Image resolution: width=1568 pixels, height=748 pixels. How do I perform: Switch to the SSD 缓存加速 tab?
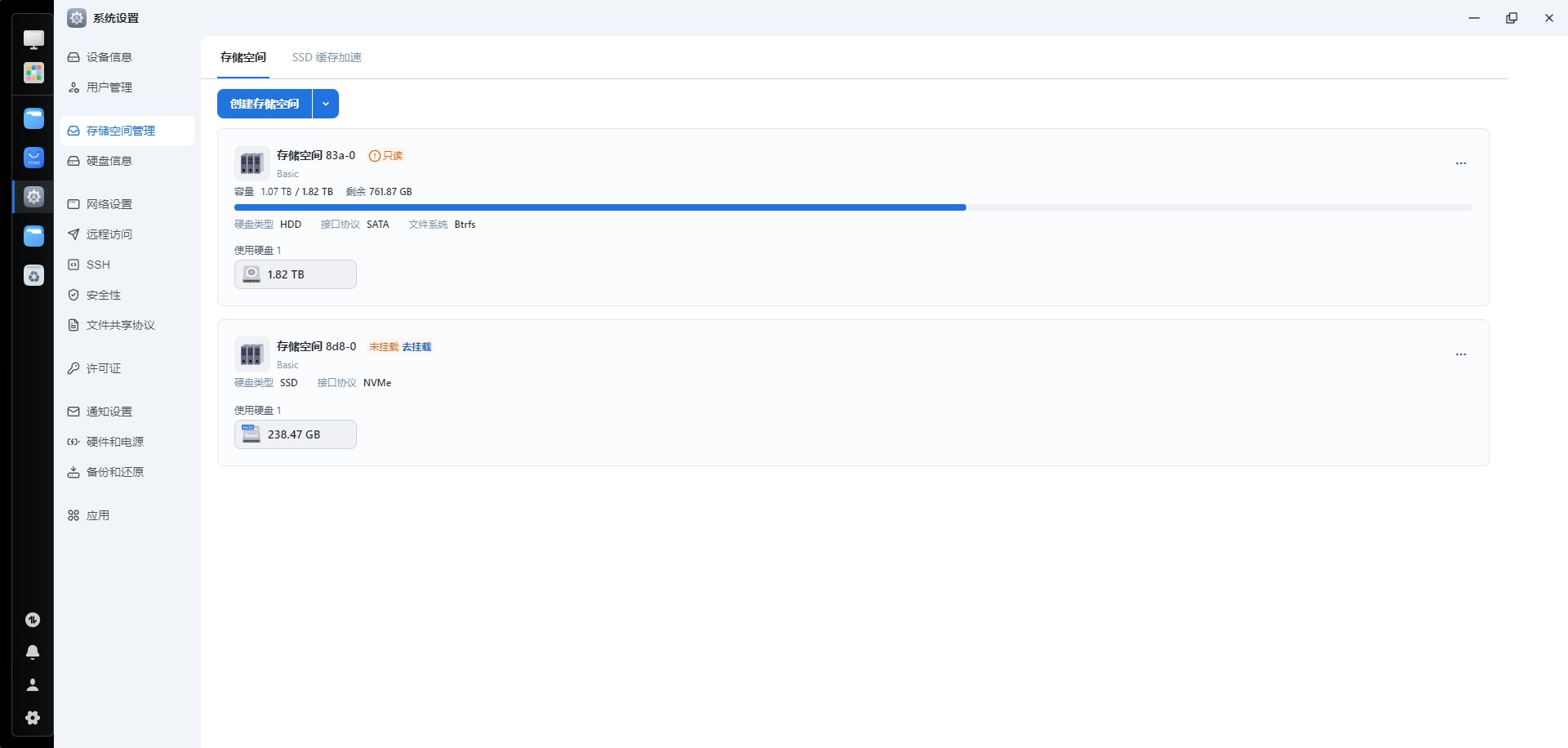coord(327,57)
